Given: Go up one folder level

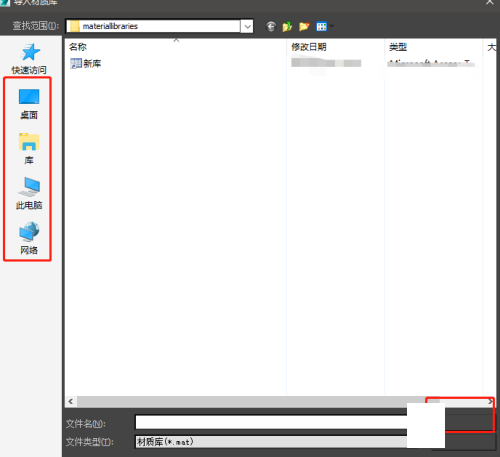Looking at the screenshot, I should [287, 26].
